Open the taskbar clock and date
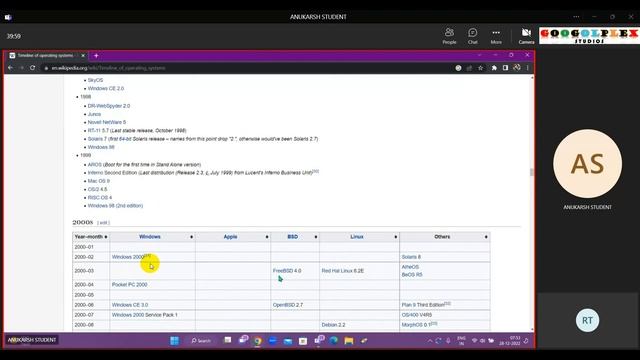Screen dimensions: 640x360 510,340
